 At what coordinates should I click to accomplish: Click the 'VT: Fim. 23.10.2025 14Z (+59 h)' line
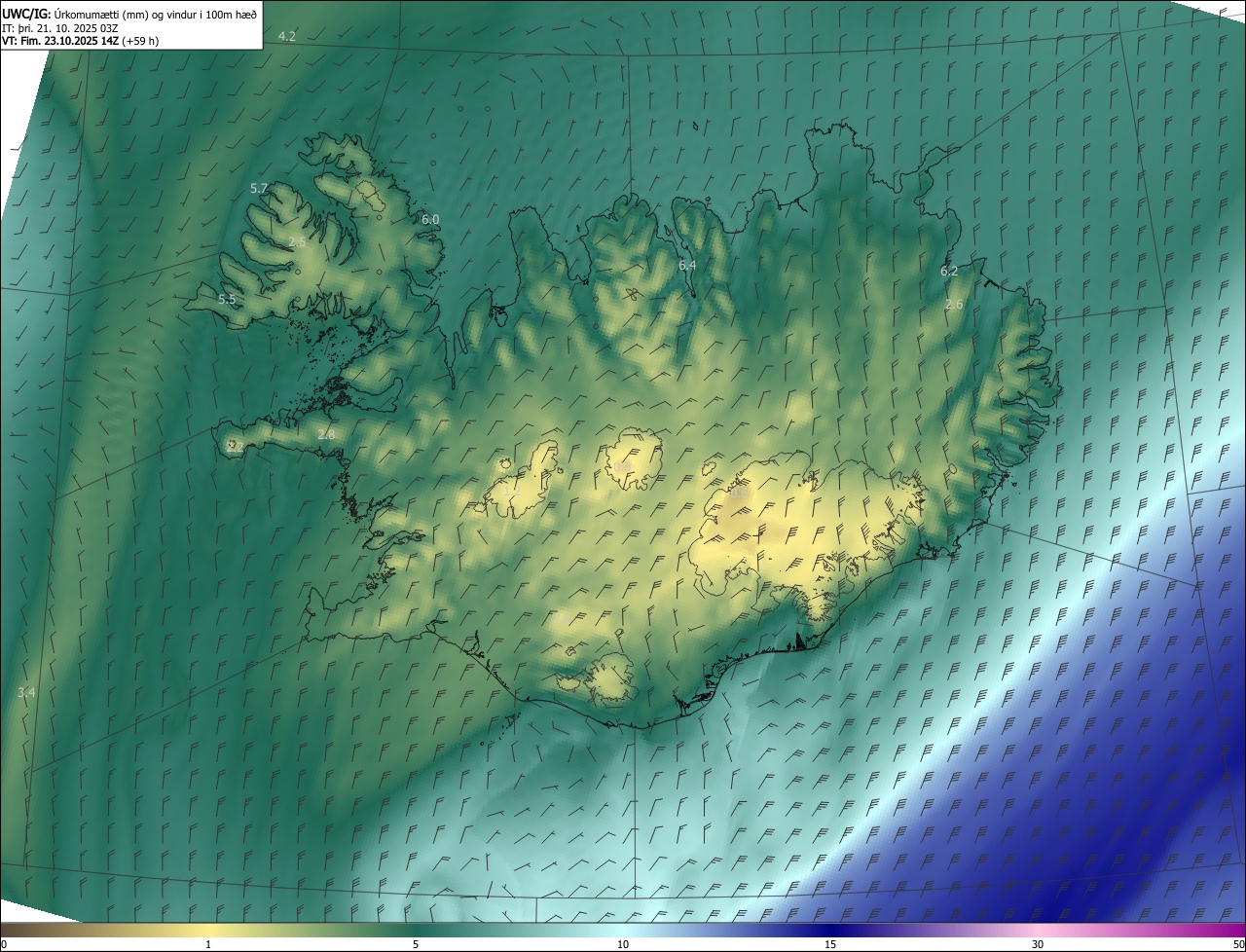pyautogui.click(x=80, y=41)
